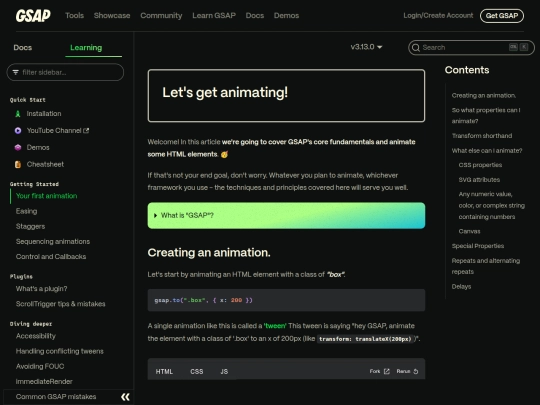
Task: Go to Learn GSAP in navbar
Action: tap(214, 15)
